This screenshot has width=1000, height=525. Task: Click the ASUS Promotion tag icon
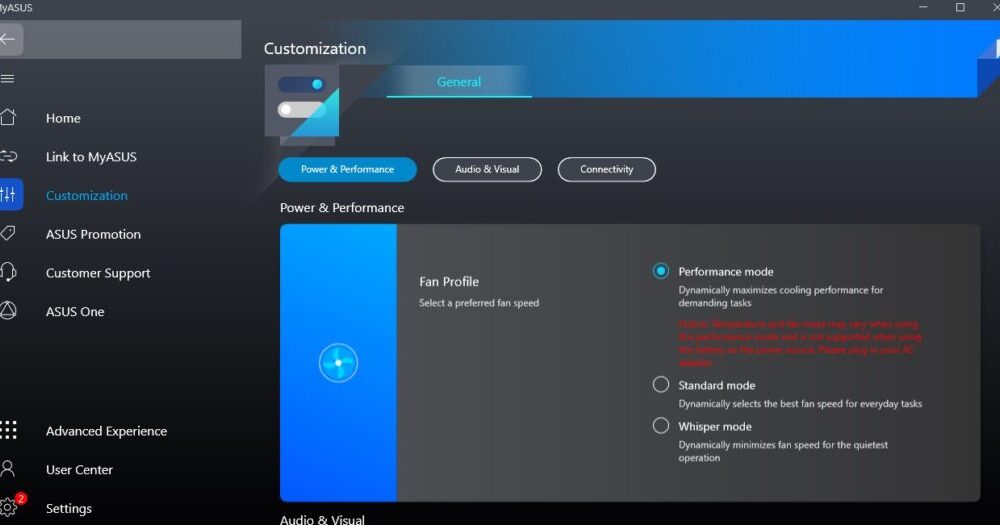click(x=8, y=234)
